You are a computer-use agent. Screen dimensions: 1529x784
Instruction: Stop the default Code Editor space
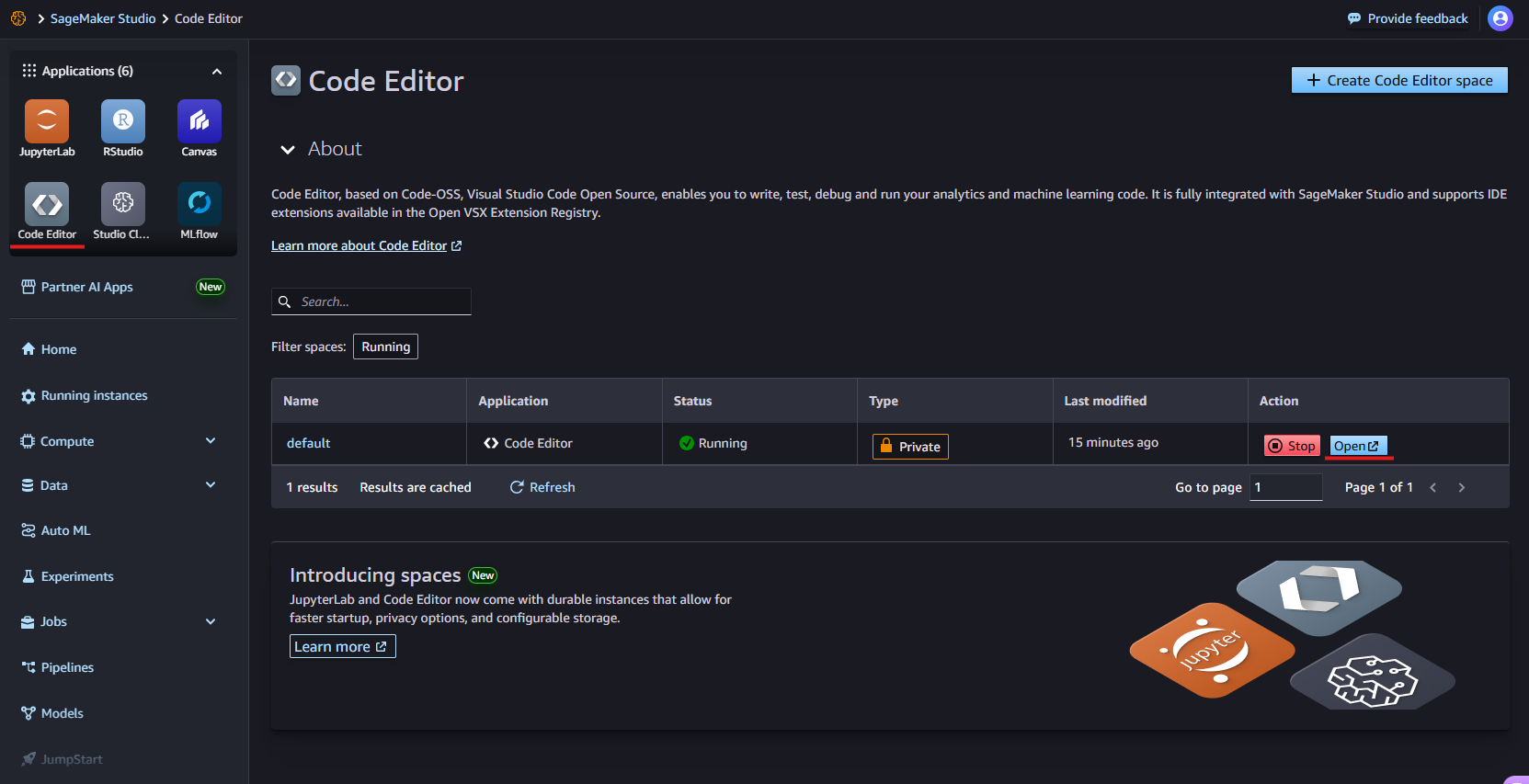click(1292, 446)
